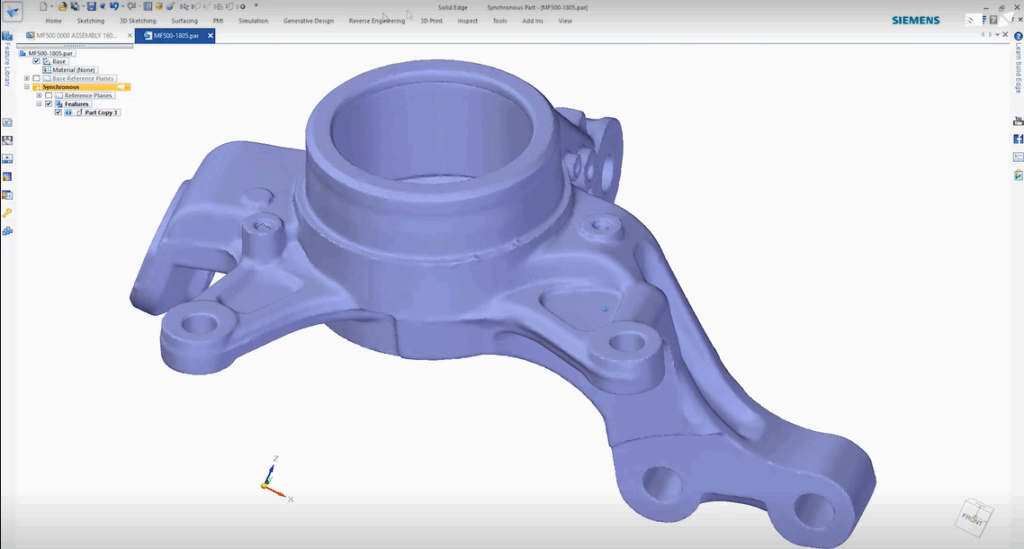Click the Undo arrow in quick access toolbar
This screenshot has width=1024, height=549.
tap(114, 6)
